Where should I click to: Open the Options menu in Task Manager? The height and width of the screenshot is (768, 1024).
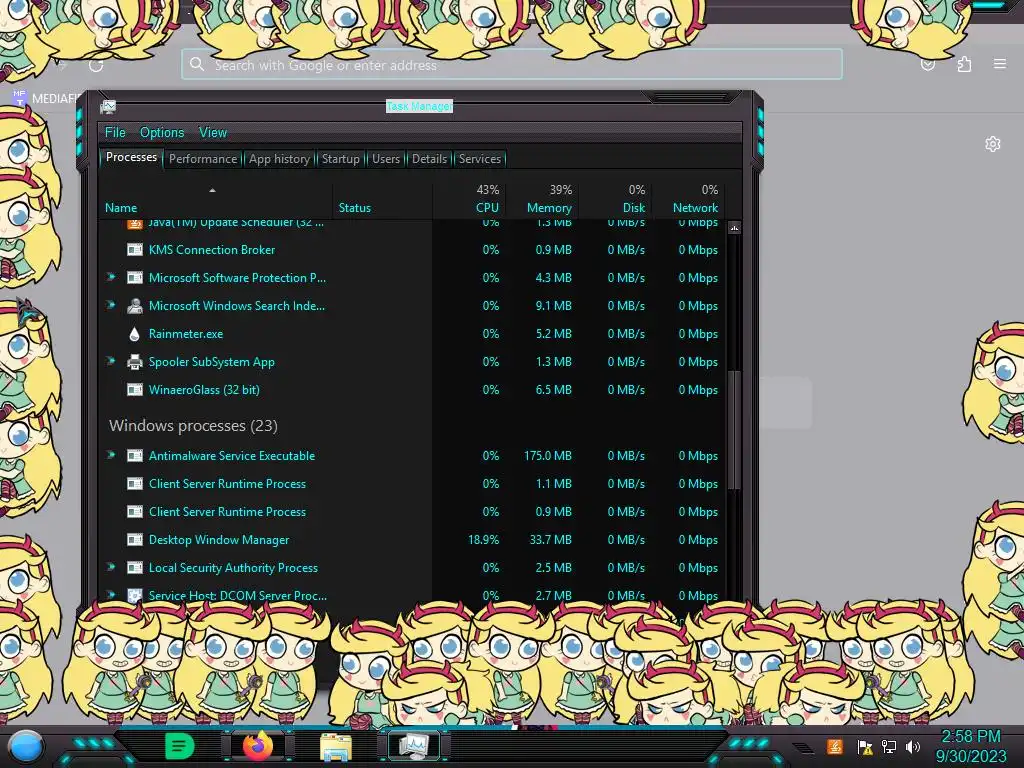tap(162, 133)
